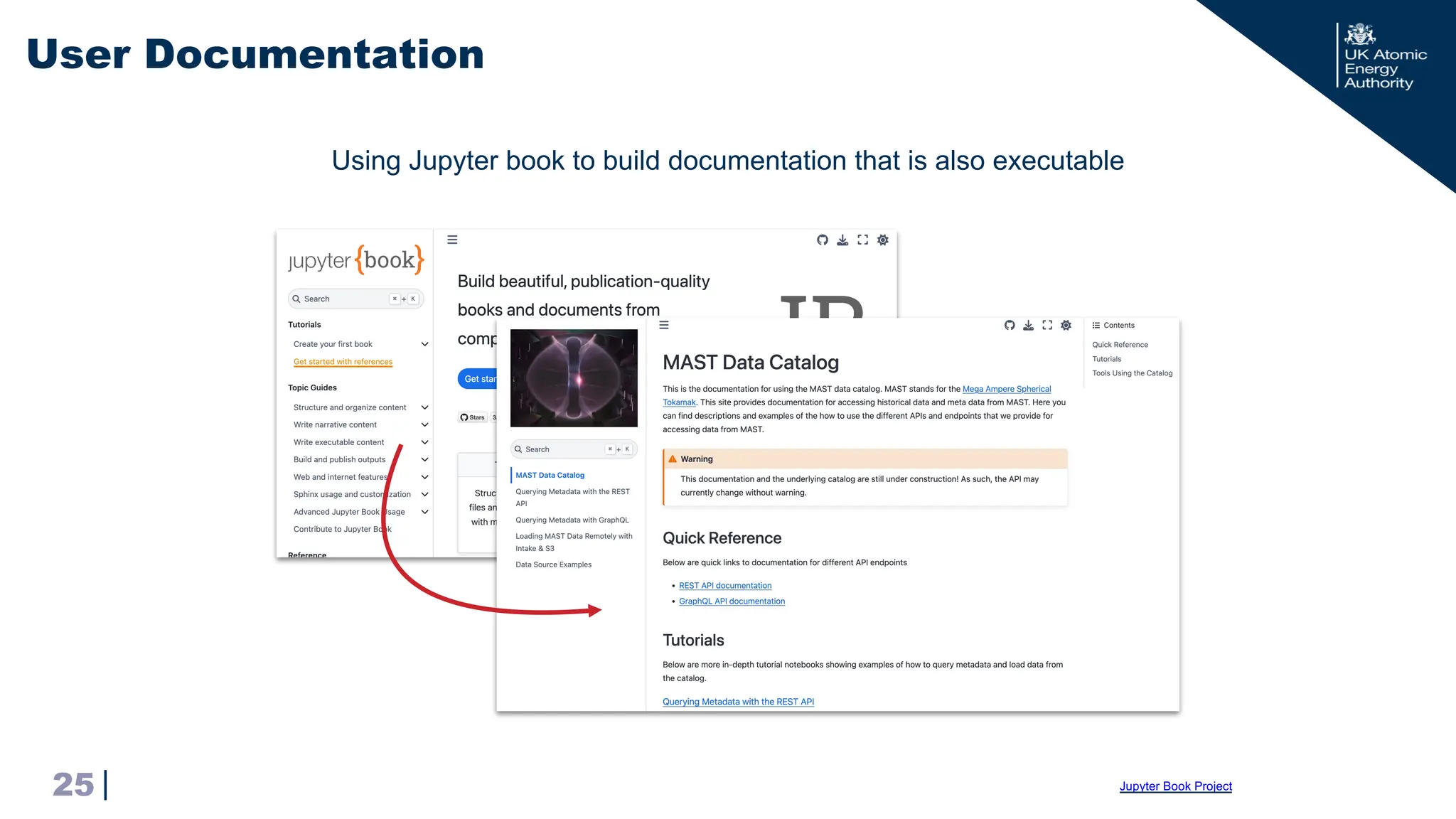Open Querying Metadata with the REST API sidebar item
The image size is (1456, 819).
tap(572, 498)
